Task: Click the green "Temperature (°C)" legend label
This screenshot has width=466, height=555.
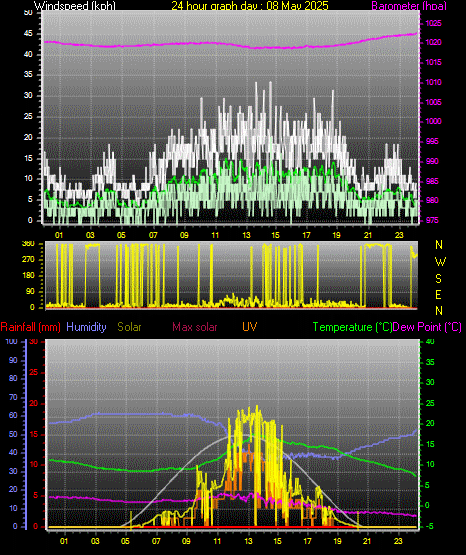Action: (x=352, y=327)
